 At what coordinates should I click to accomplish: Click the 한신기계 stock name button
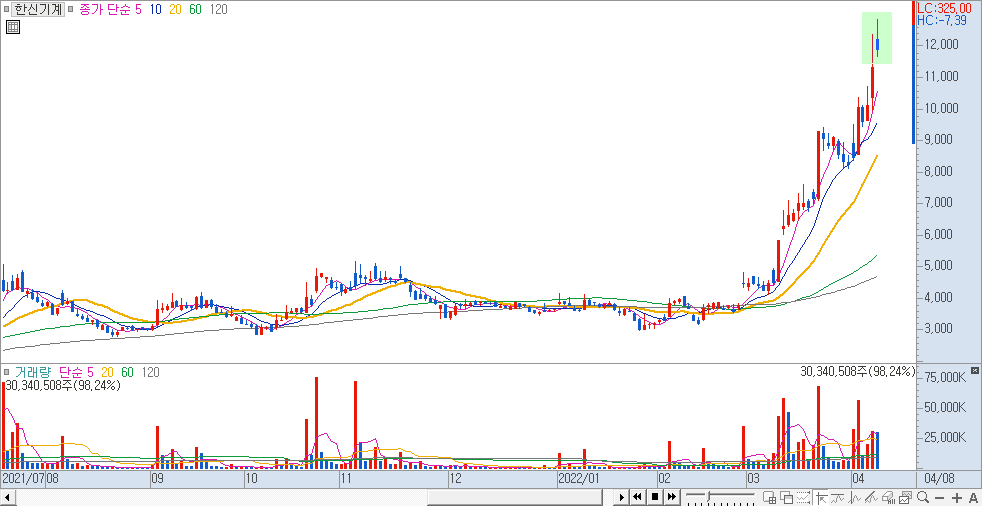[39, 9]
